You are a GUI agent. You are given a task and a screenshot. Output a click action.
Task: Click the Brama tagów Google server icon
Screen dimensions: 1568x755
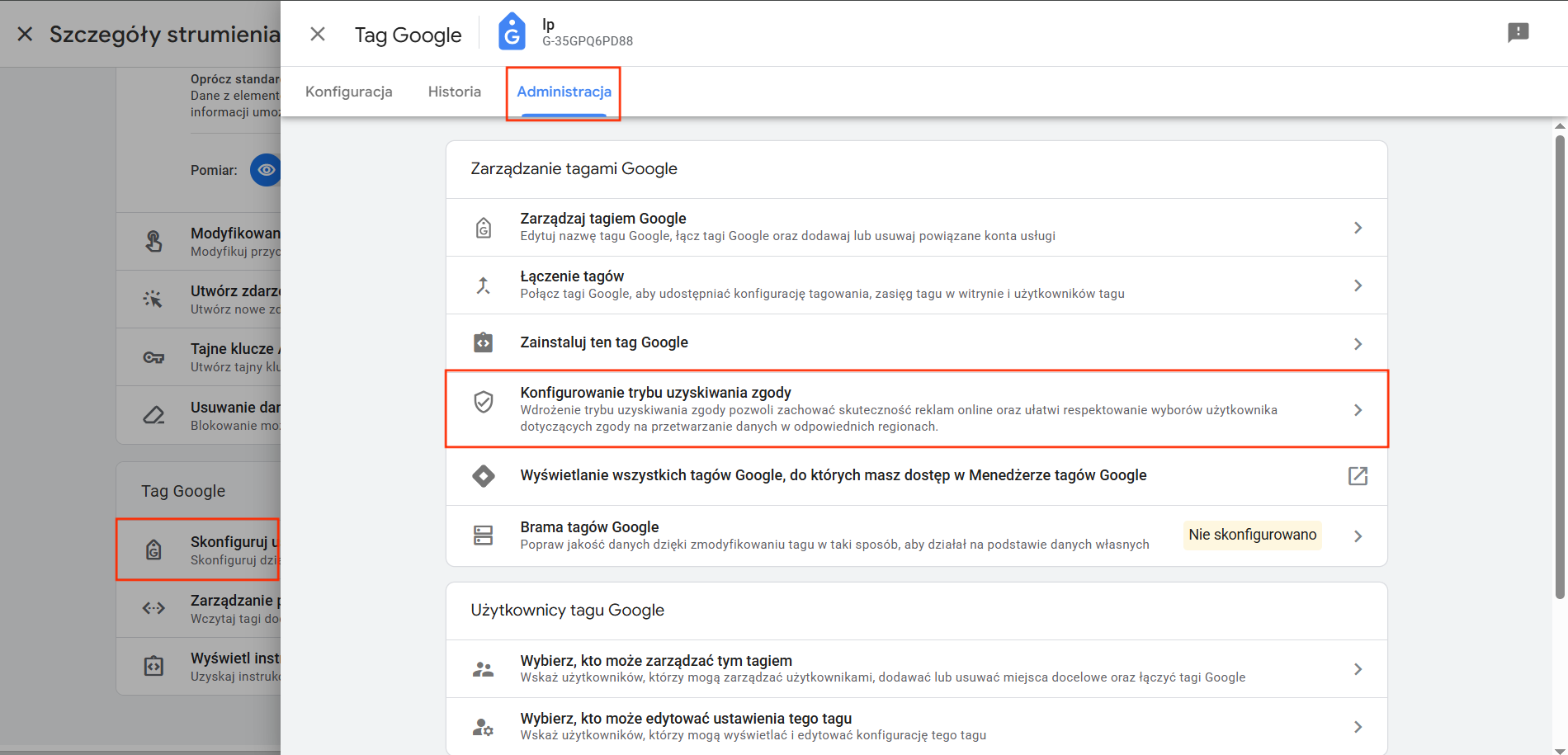tap(484, 536)
